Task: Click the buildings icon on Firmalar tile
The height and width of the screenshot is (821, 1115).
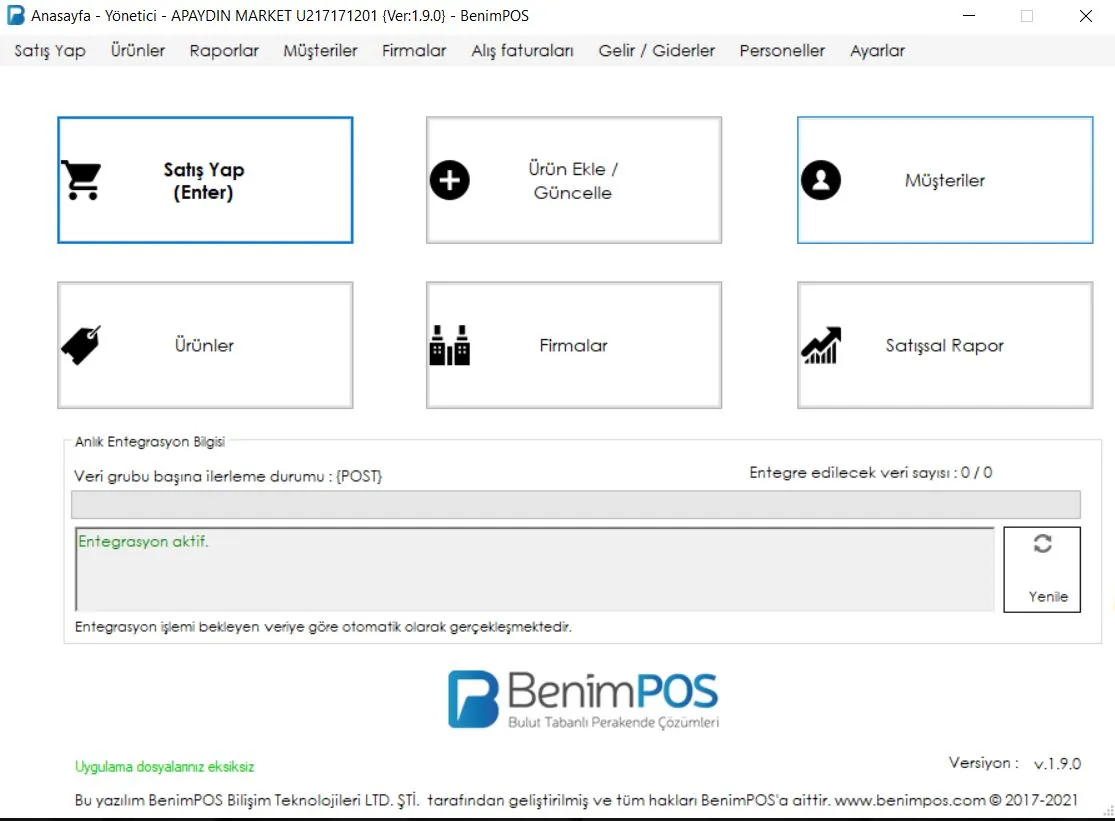Action: click(x=449, y=345)
